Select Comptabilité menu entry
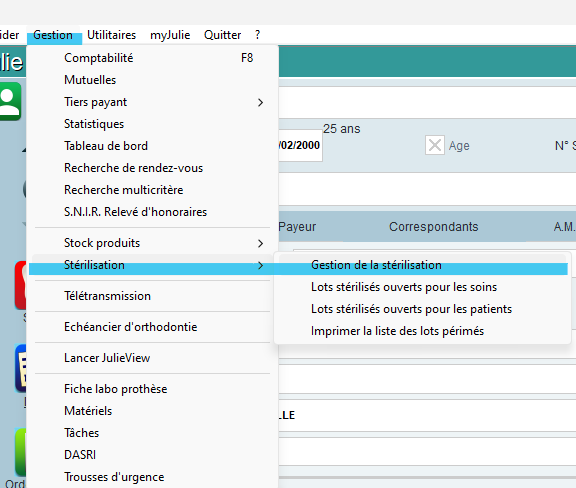The image size is (576, 488). (x=153, y=58)
